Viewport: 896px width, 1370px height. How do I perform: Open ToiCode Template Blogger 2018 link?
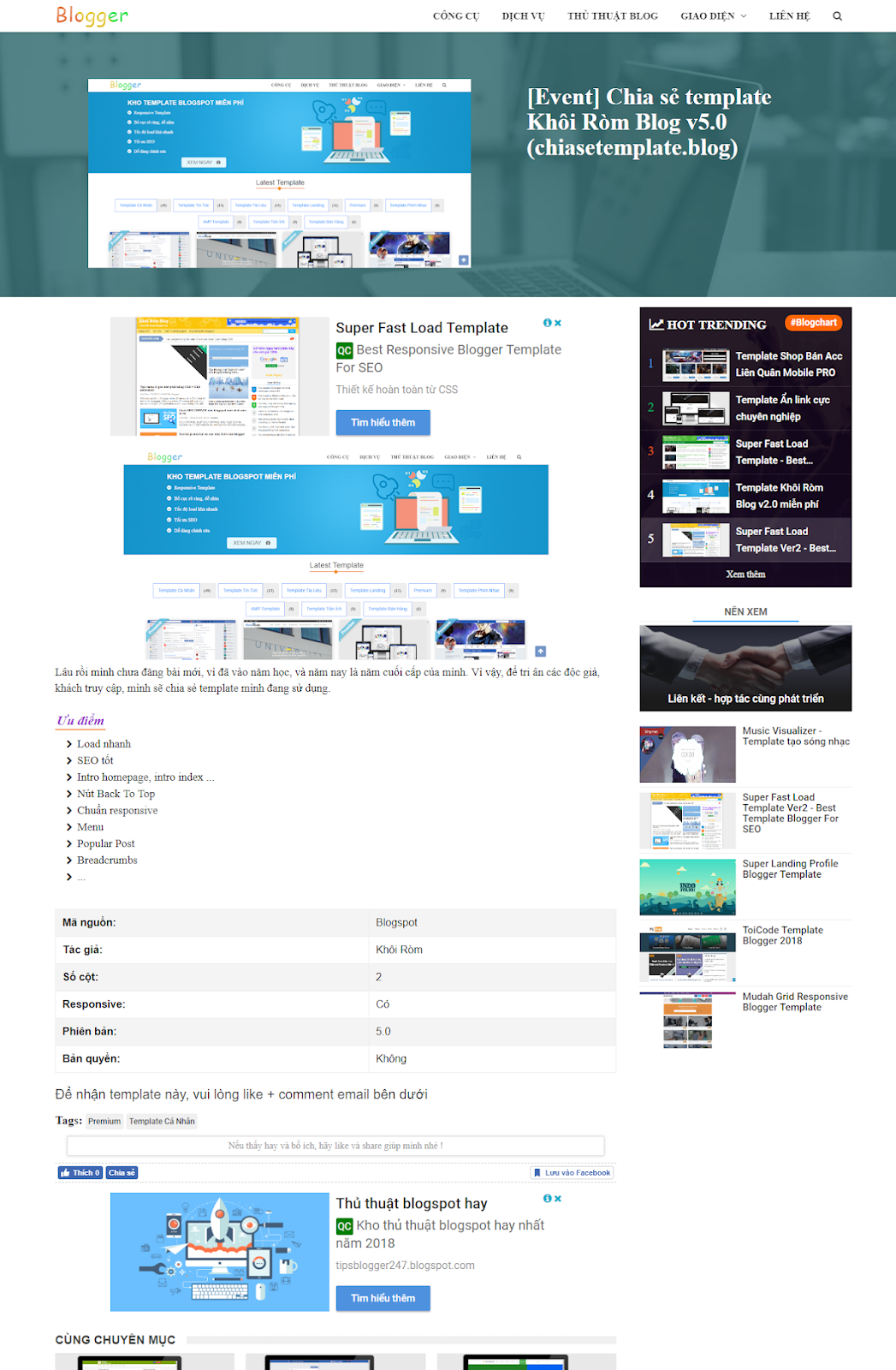783,935
